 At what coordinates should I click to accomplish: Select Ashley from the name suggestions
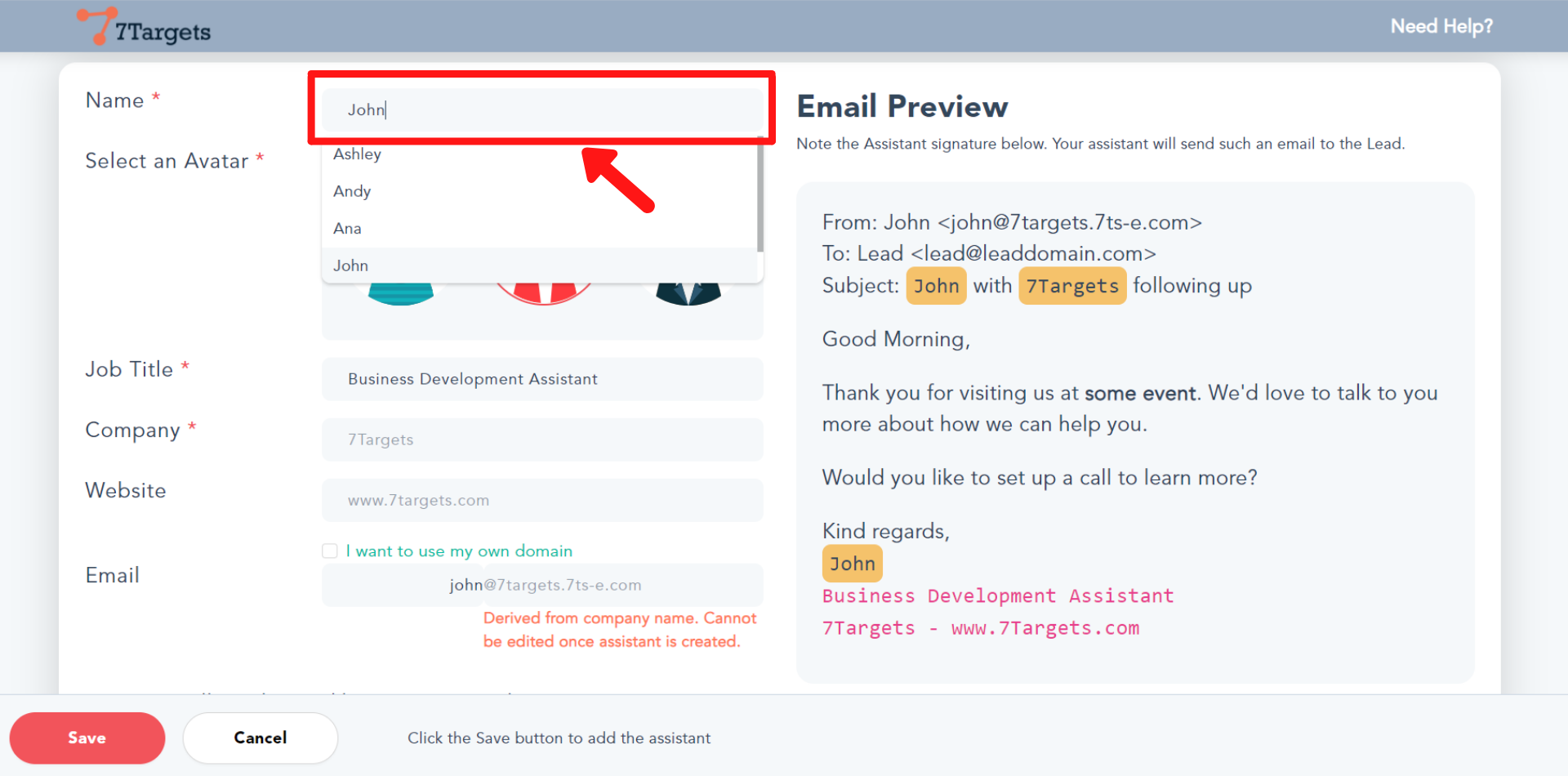358,154
